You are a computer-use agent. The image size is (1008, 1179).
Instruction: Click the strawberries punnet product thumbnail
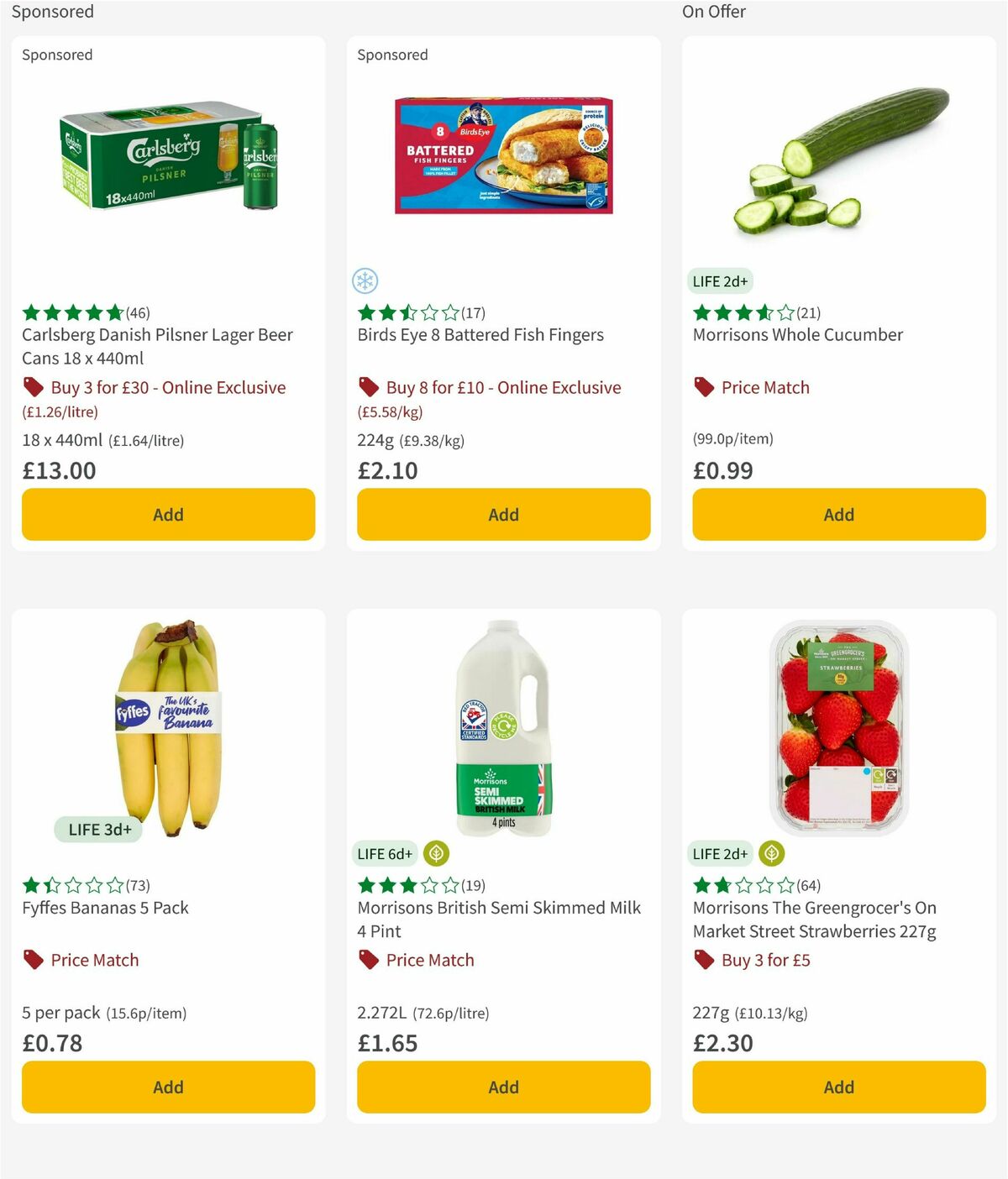838,727
